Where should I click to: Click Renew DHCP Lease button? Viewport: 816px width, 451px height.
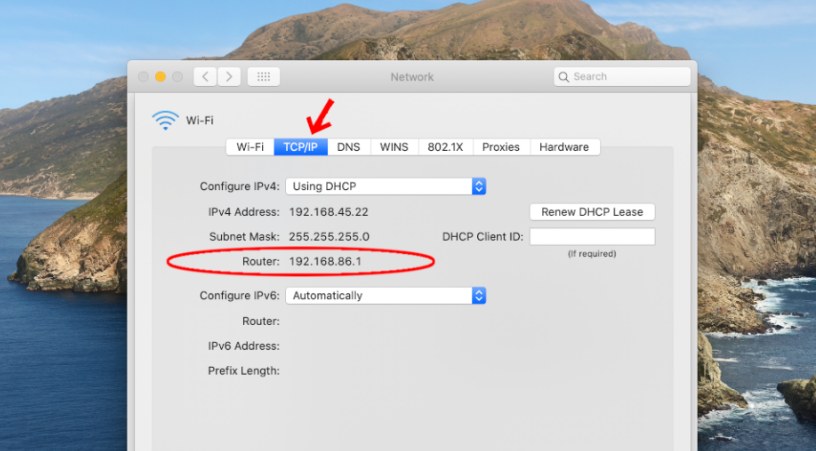[x=592, y=212]
